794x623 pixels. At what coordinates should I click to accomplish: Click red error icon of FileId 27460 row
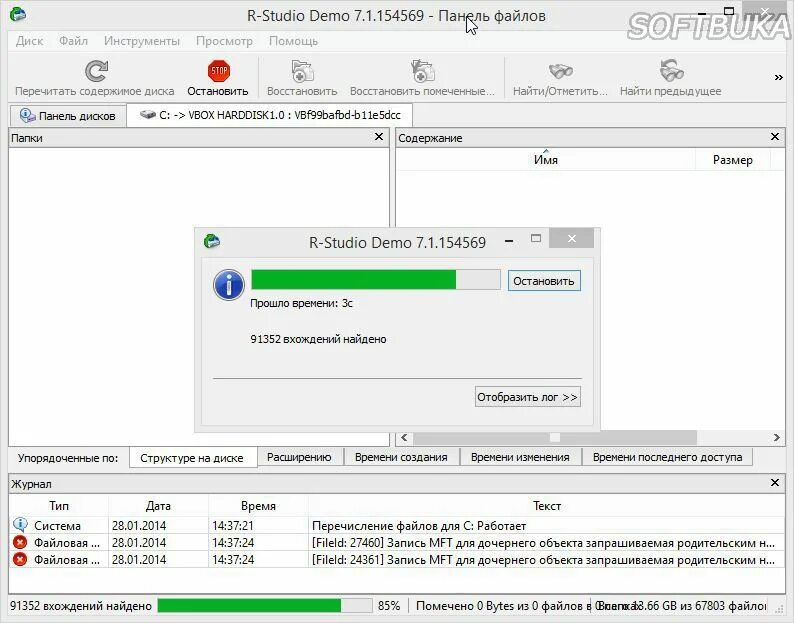[20, 542]
